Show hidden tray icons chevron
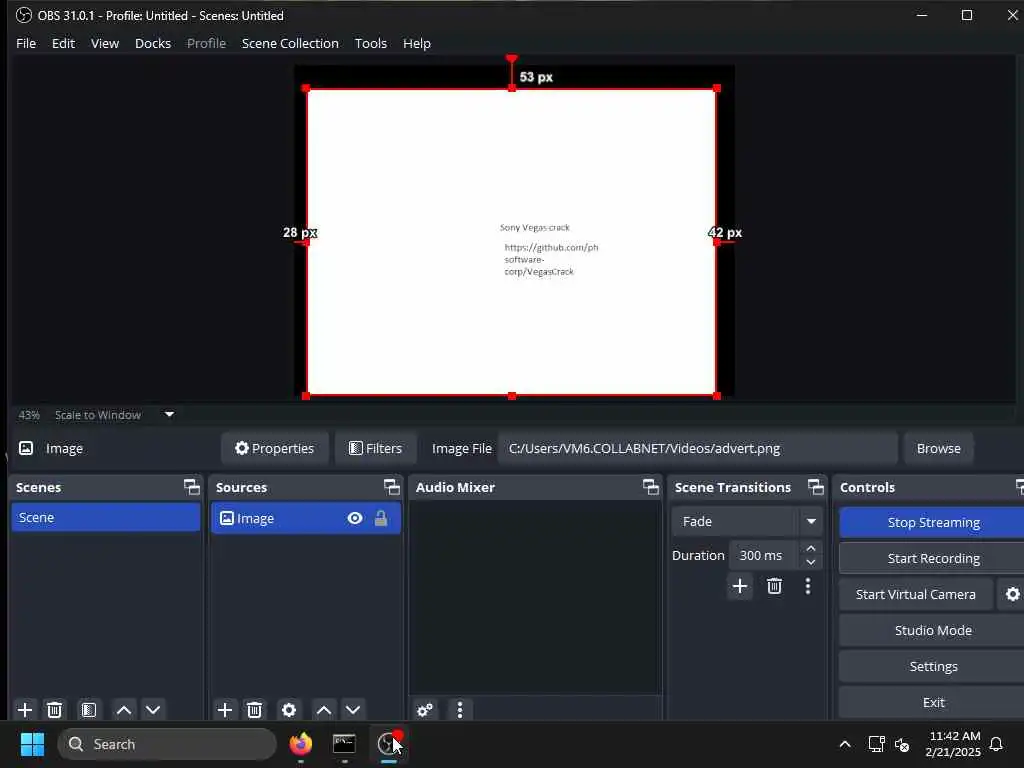This screenshot has height=768, width=1024. coord(844,744)
